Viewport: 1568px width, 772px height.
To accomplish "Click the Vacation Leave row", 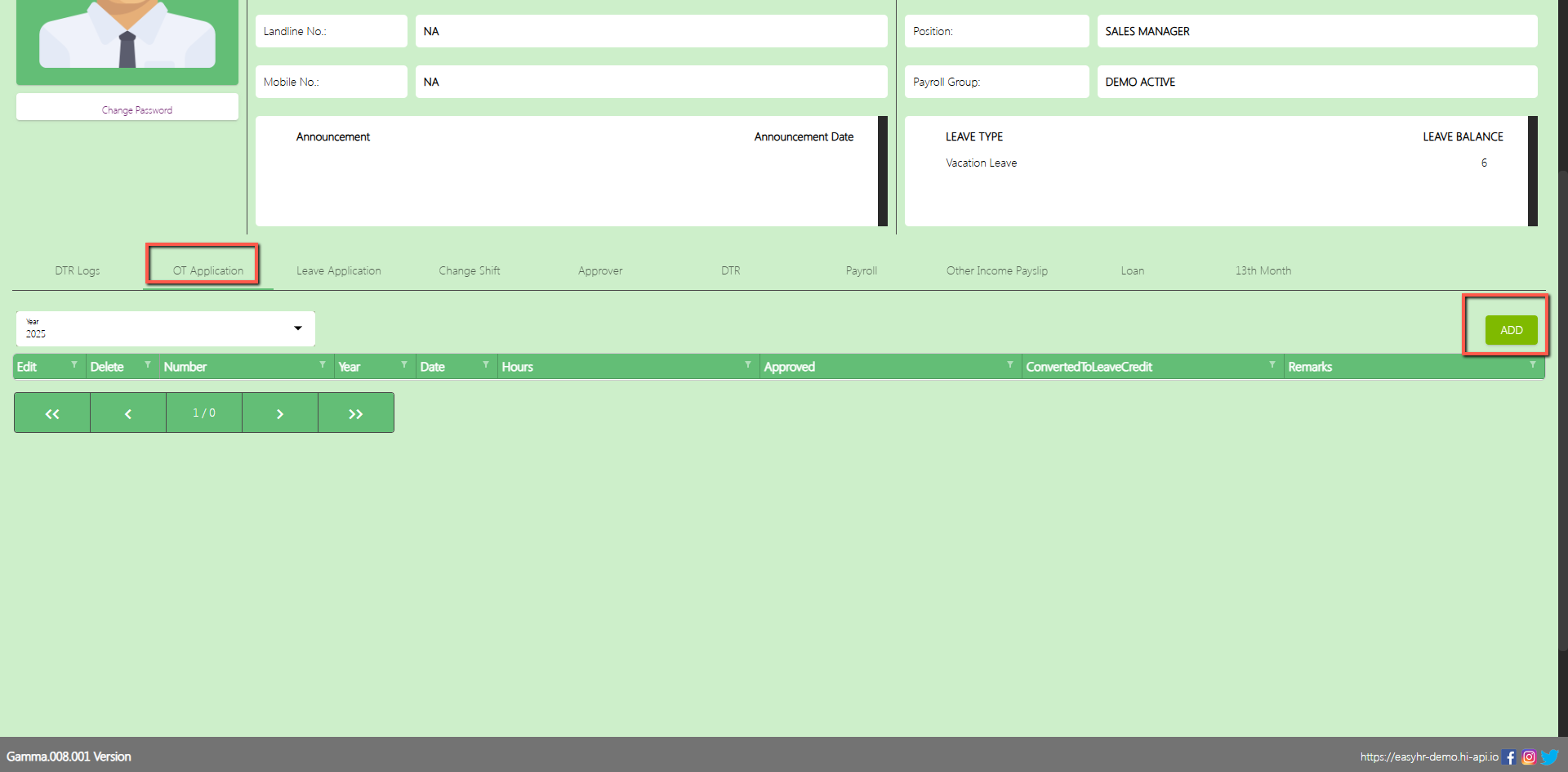I will (1216, 163).
